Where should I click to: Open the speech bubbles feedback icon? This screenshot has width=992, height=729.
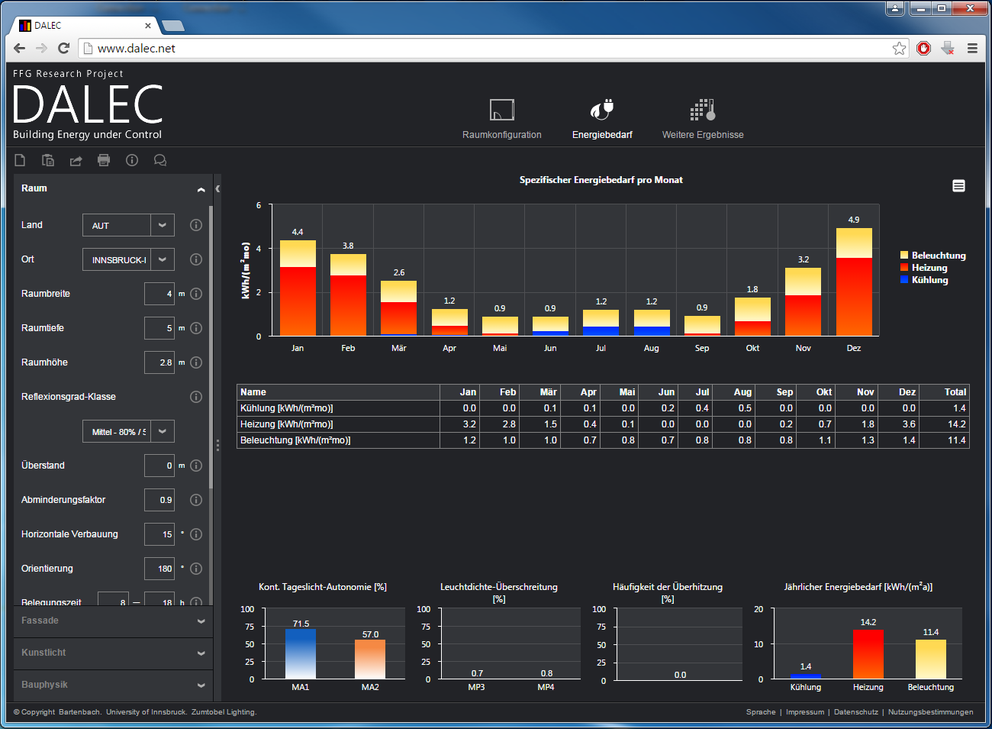[x=160, y=160]
